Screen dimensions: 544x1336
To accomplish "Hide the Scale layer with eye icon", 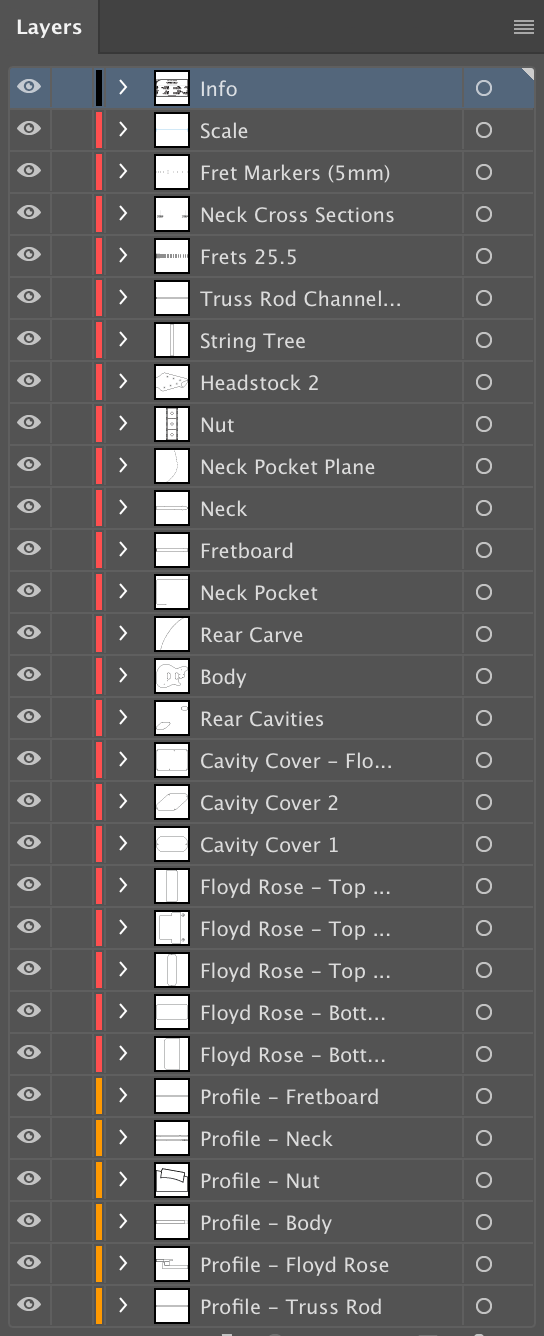I will 30,130.
